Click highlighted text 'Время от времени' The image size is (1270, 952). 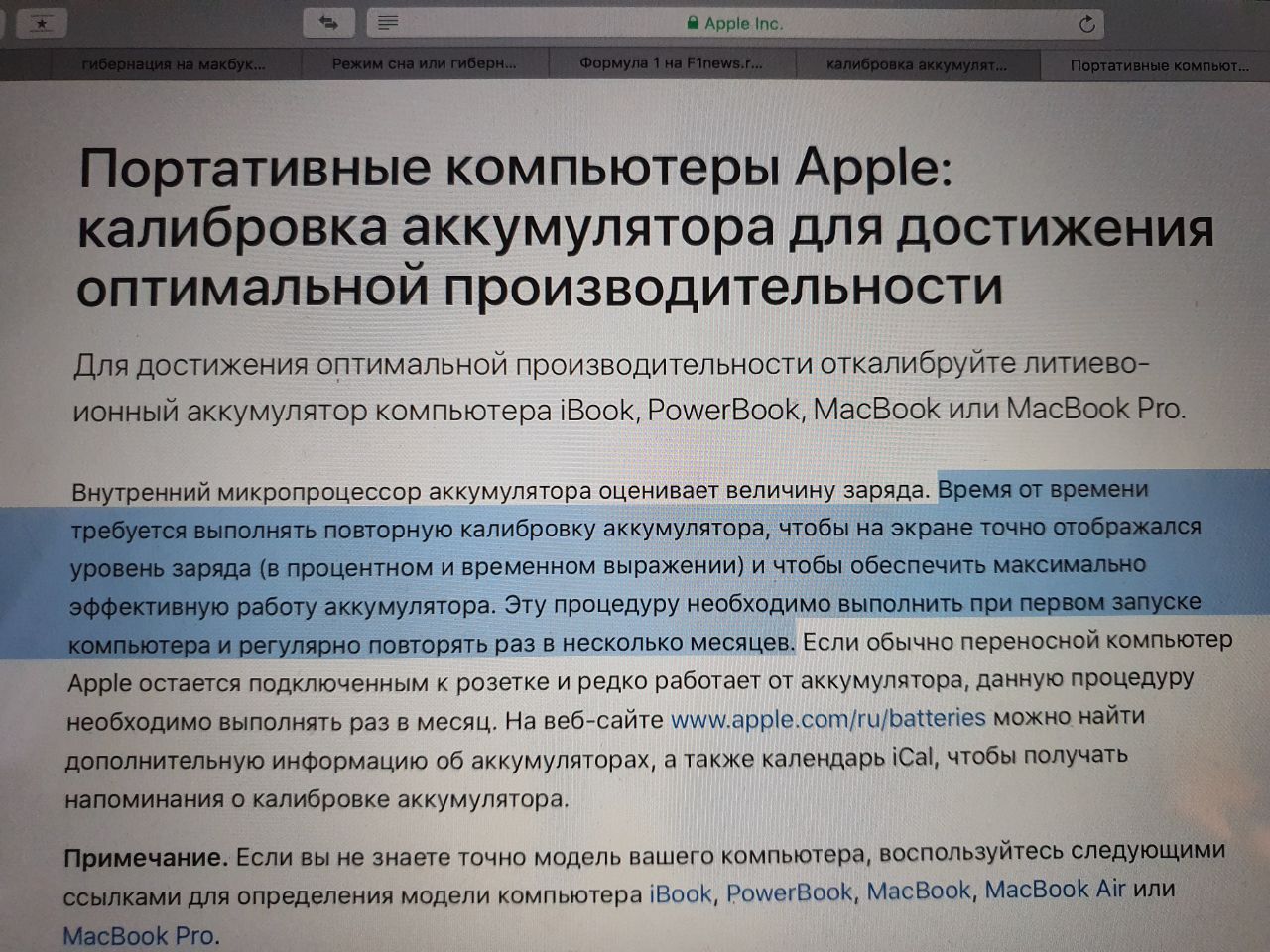(1043, 489)
